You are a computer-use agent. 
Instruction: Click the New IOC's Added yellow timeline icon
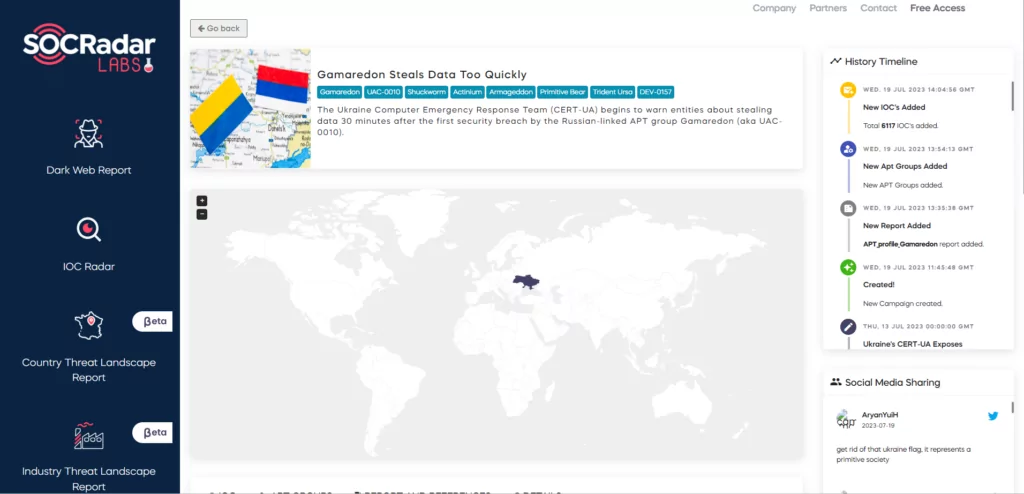[848, 90]
